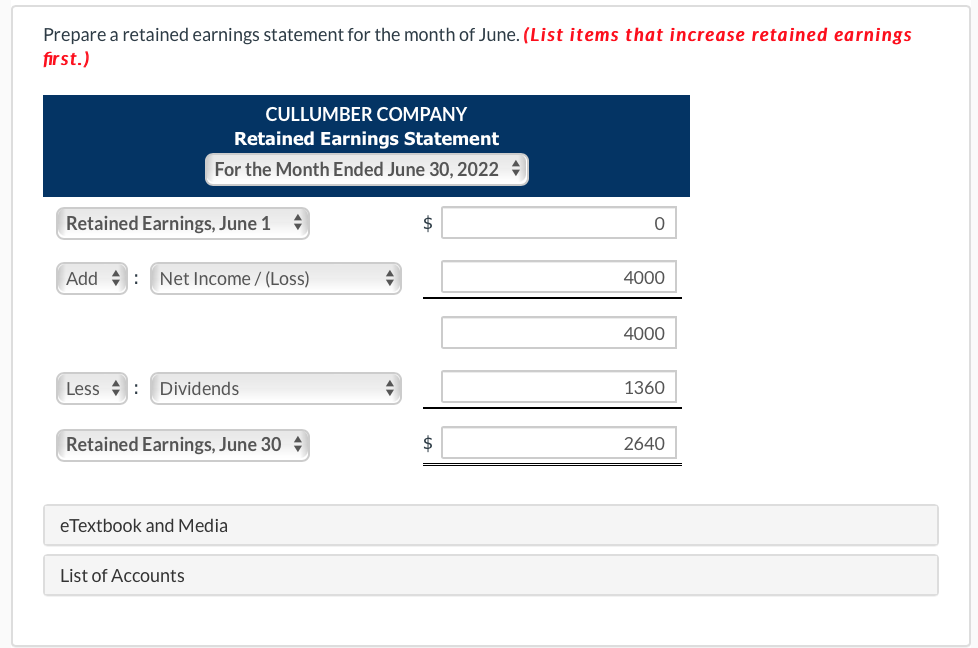Open the Retained Earnings, June 30 dropdown

pyautogui.click(x=183, y=445)
